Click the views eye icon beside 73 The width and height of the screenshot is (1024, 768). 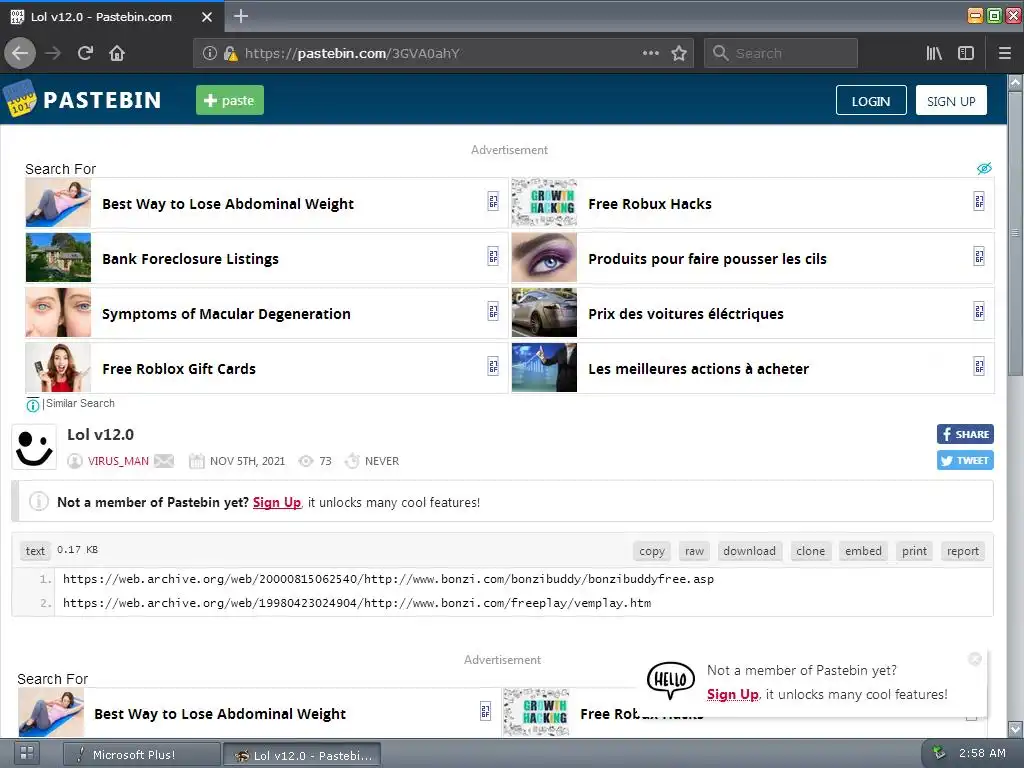[306, 461]
